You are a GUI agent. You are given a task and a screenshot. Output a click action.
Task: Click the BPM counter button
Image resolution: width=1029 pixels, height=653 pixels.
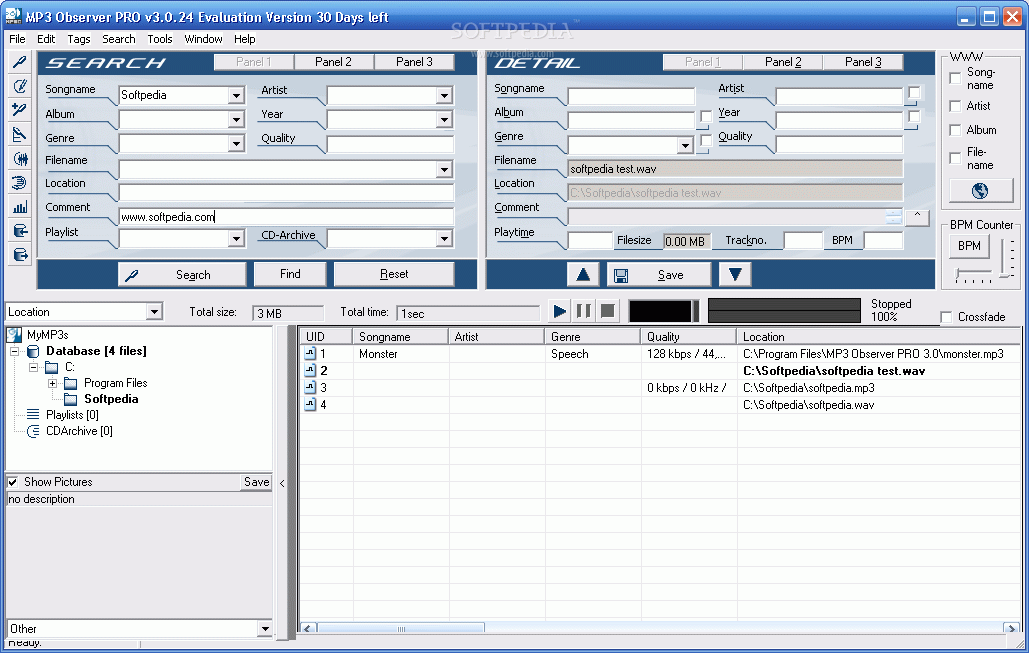[x=969, y=246]
